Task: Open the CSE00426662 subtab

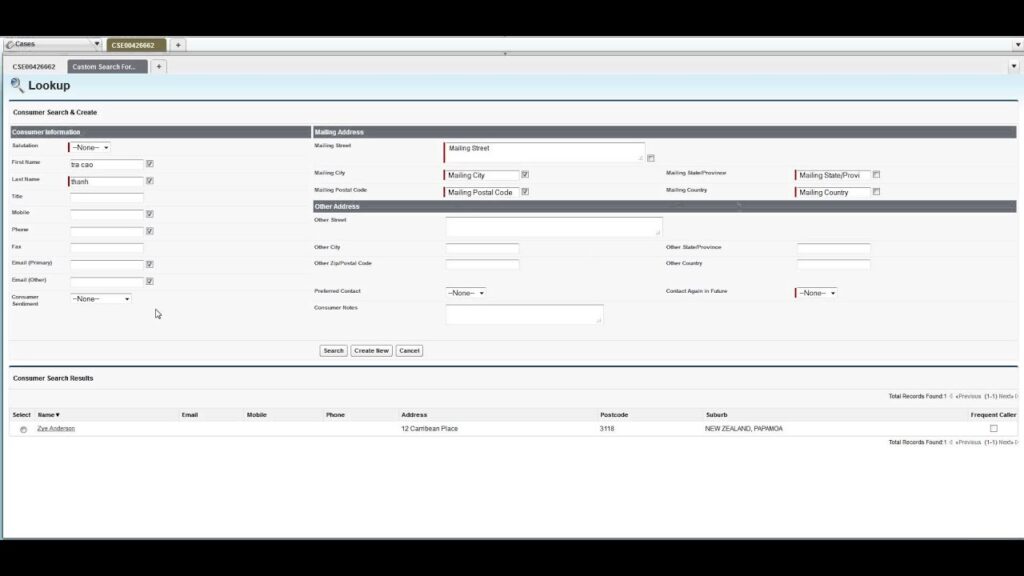Action: [x=34, y=67]
